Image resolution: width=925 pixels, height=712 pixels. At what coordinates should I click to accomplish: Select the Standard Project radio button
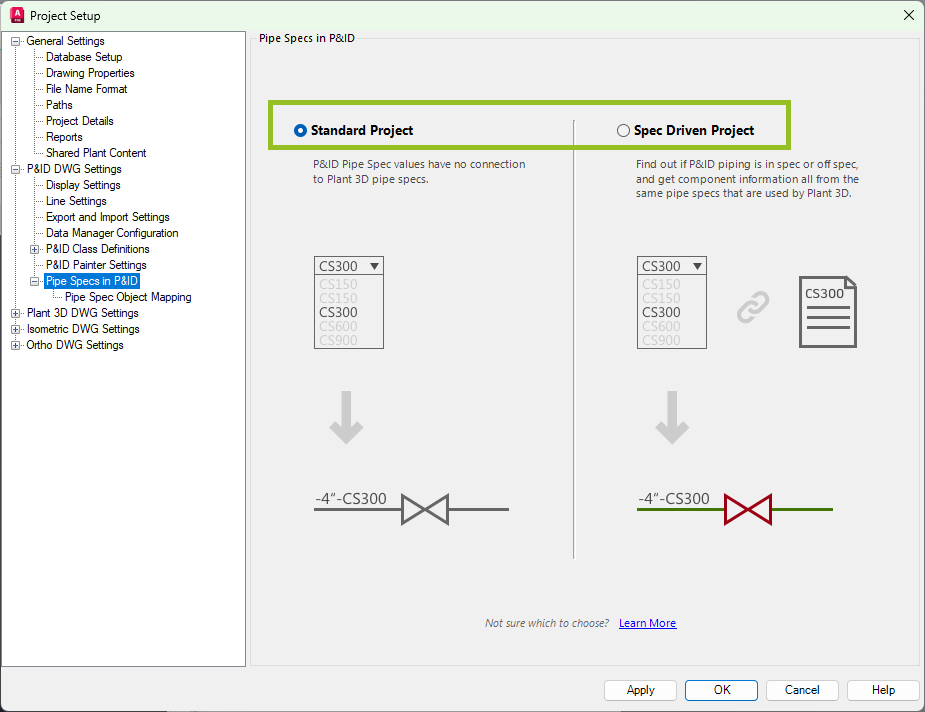(x=300, y=130)
